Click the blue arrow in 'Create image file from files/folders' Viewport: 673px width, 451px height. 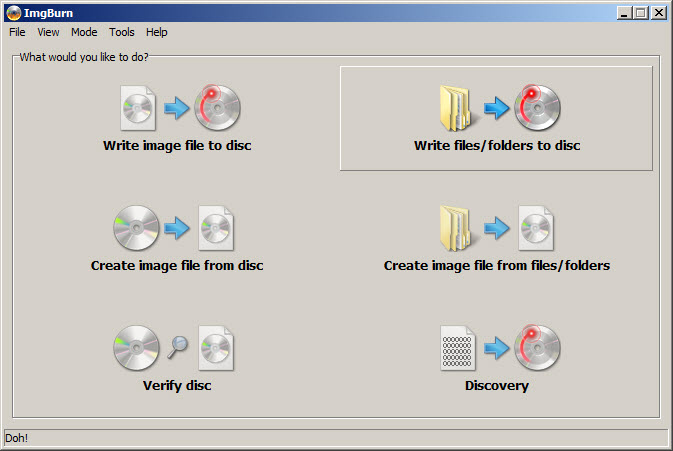[x=497, y=228]
